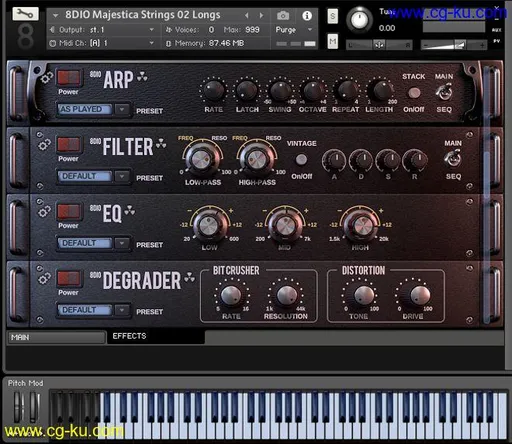This screenshot has width=512, height=444.
Task: Click the FILTER DEFAULT preset field
Action: click(x=85, y=176)
